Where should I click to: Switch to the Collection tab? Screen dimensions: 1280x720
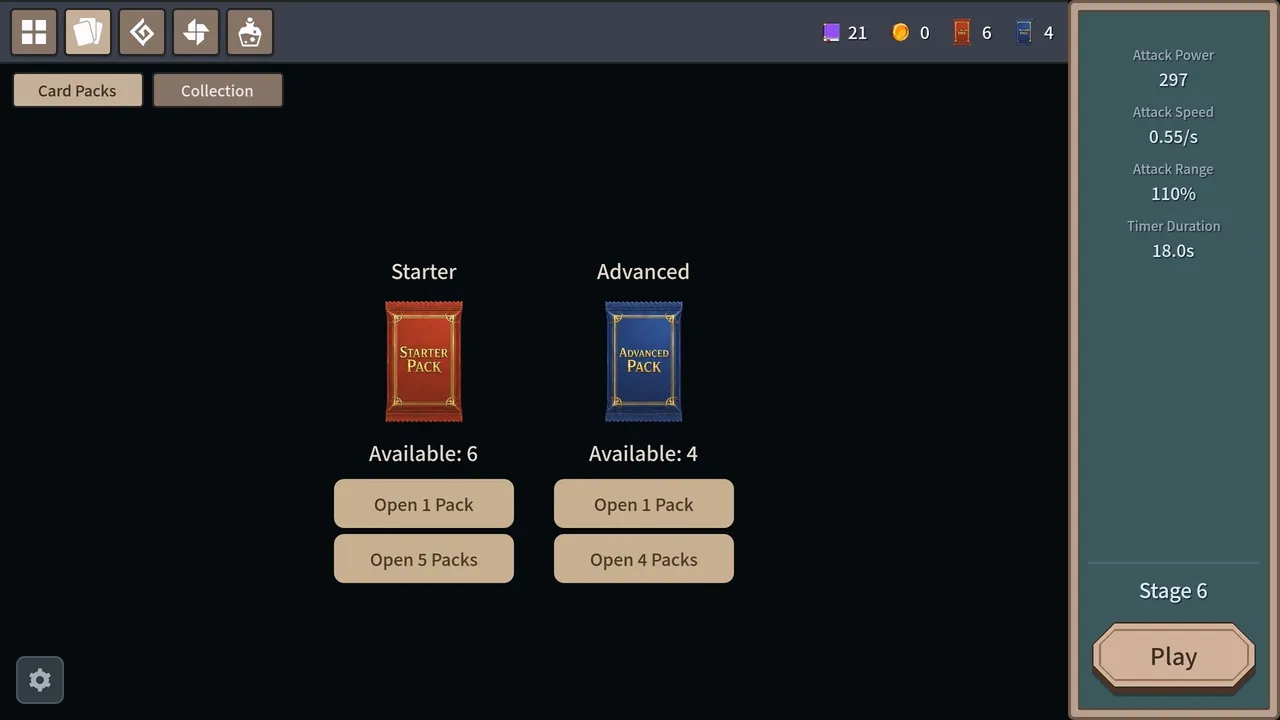(x=218, y=90)
